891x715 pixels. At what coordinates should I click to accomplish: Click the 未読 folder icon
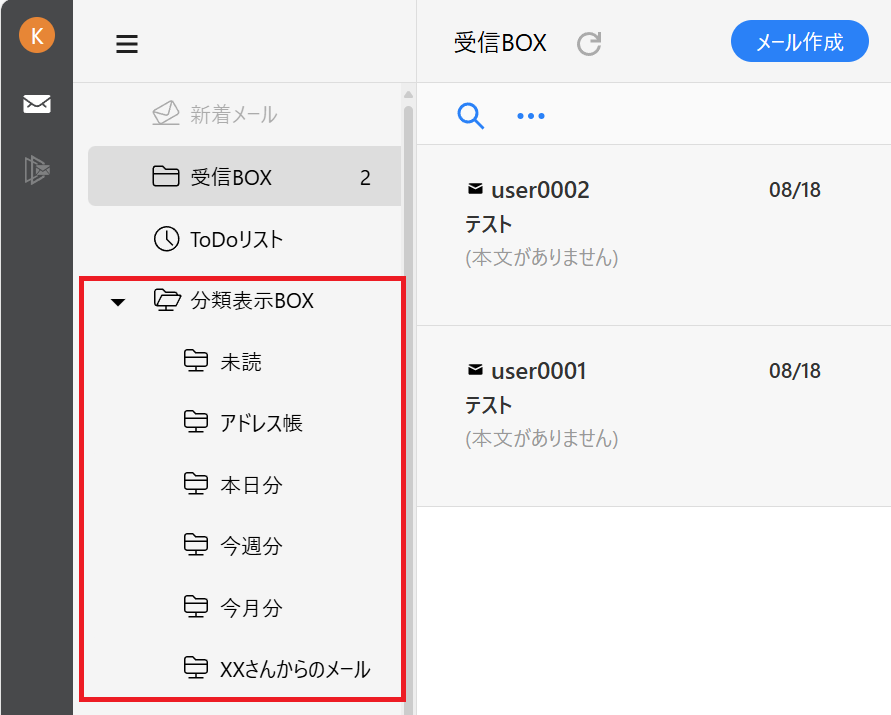coord(196,361)
